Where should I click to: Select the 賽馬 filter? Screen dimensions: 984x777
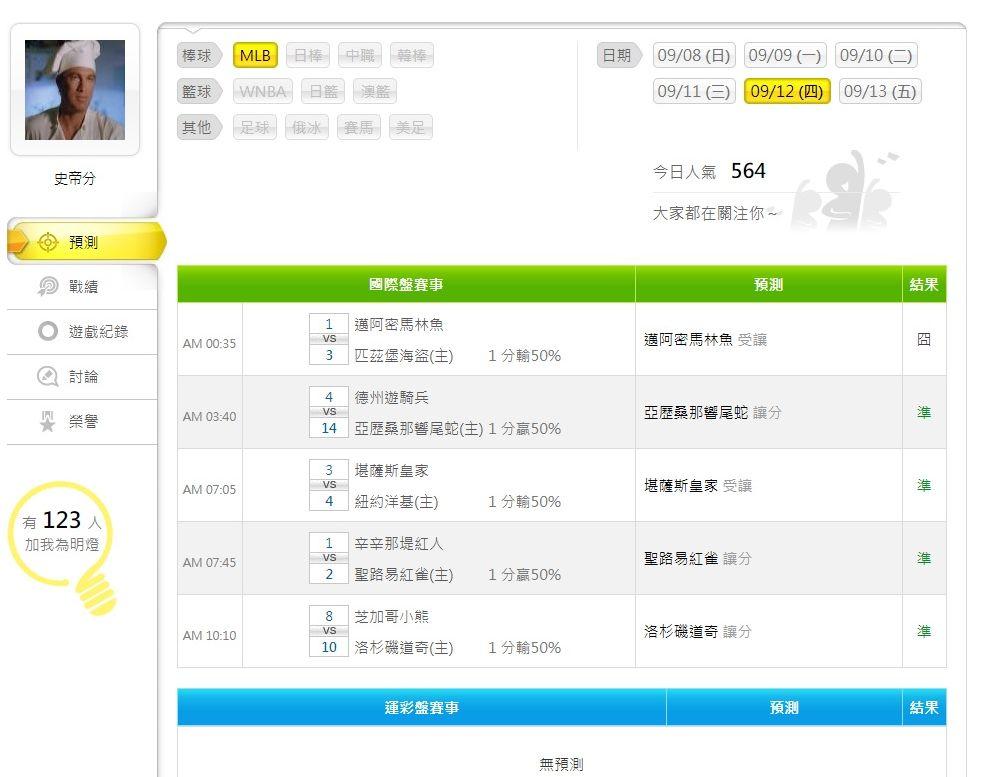coord(359,127)
